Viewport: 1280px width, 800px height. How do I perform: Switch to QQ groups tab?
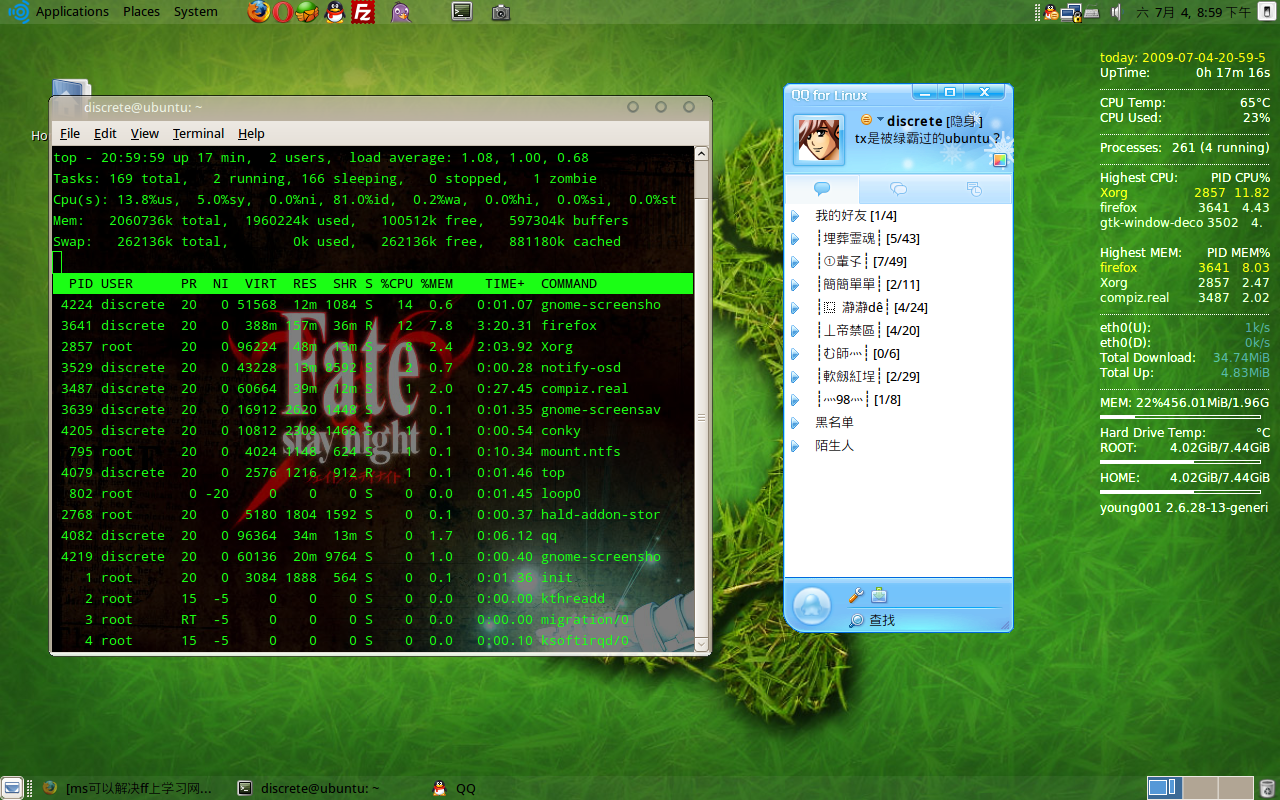tap(898, 189)
